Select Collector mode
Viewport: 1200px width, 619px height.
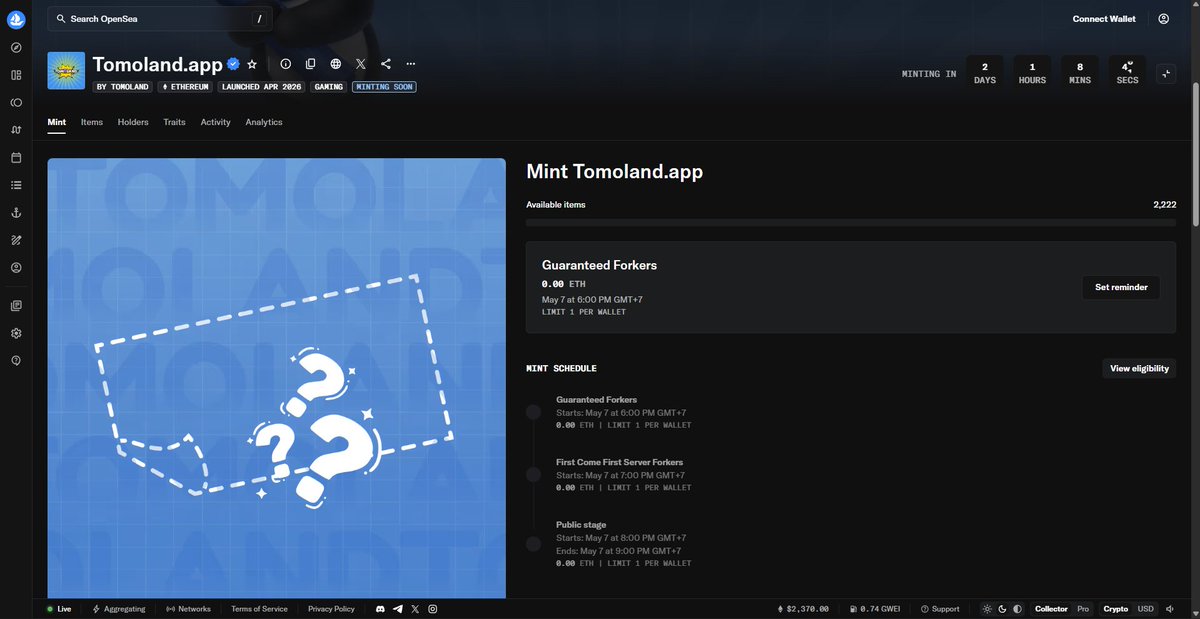(x=1051, y=609)
